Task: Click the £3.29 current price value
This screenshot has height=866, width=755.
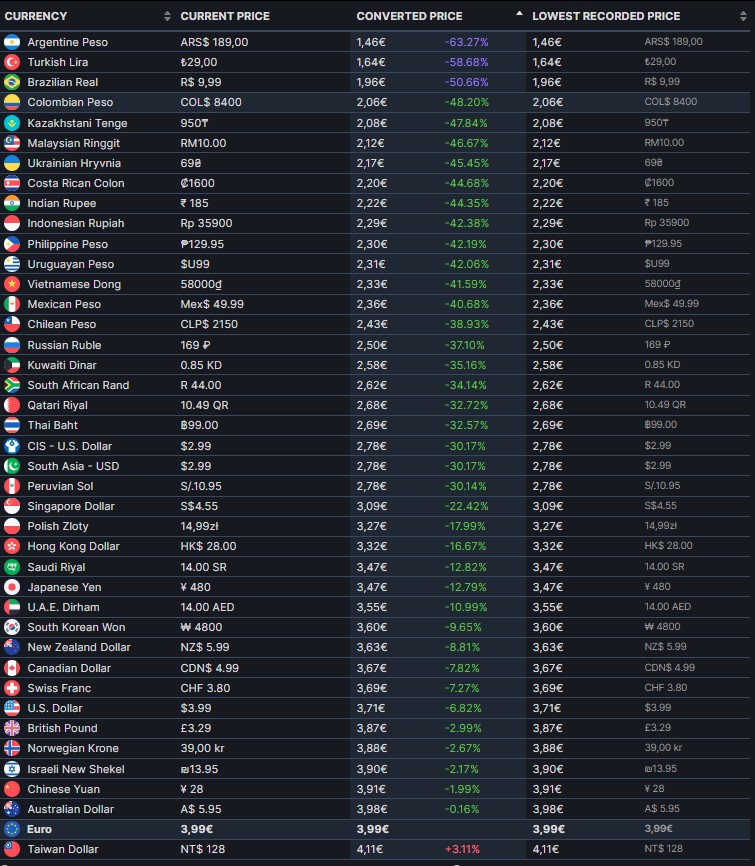Action: click(196, 728)
